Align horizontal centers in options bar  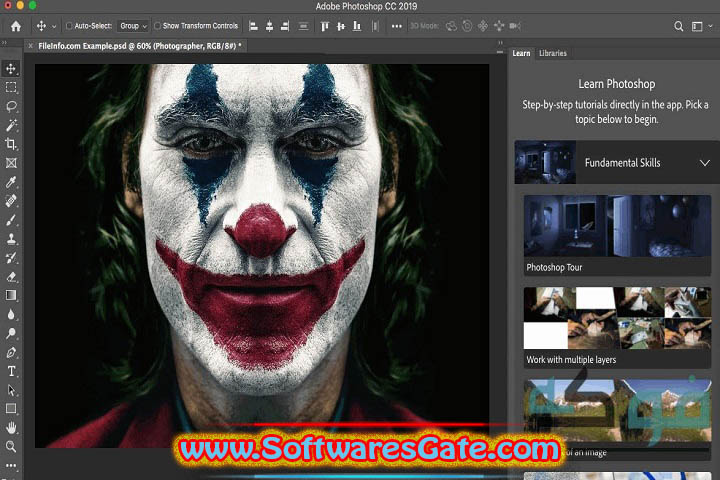pyautogui.click(x=270, y=26)
